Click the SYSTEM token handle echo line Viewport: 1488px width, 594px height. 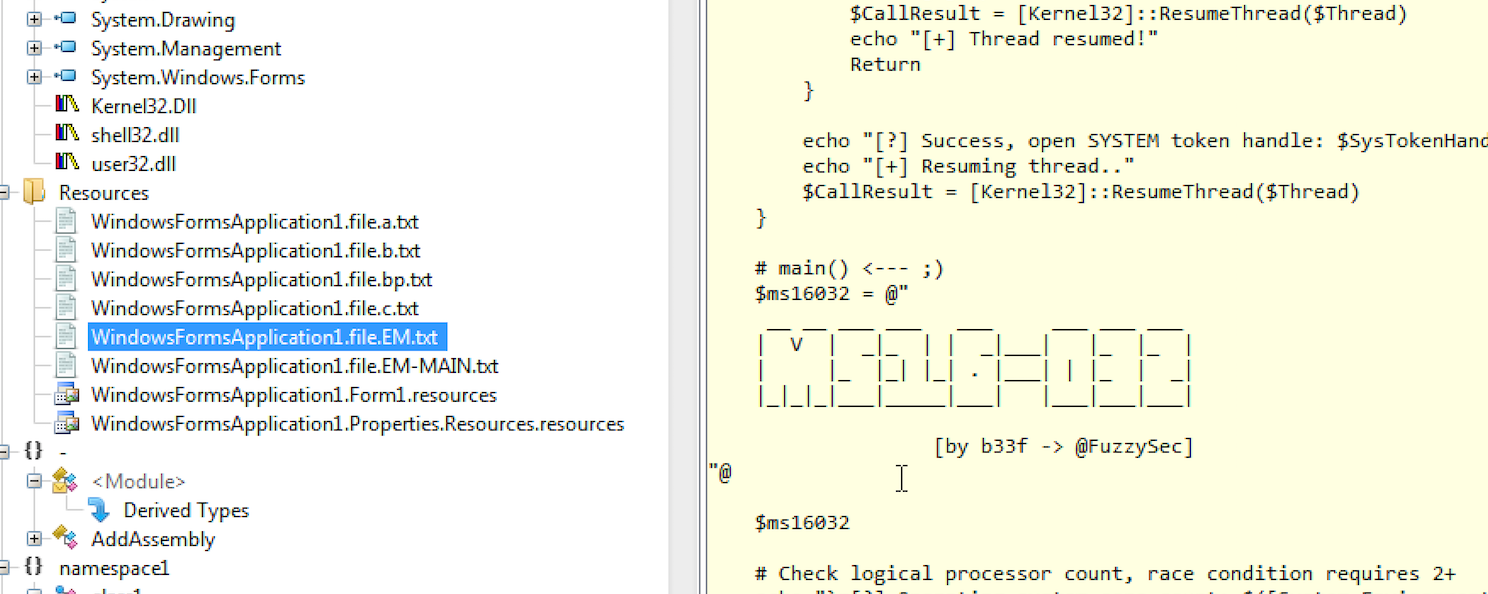tap(1145, 141)
